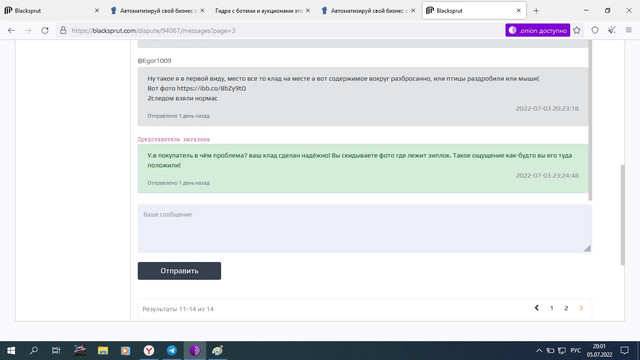Click the Ваше сообщение message box

pos(364,229)
